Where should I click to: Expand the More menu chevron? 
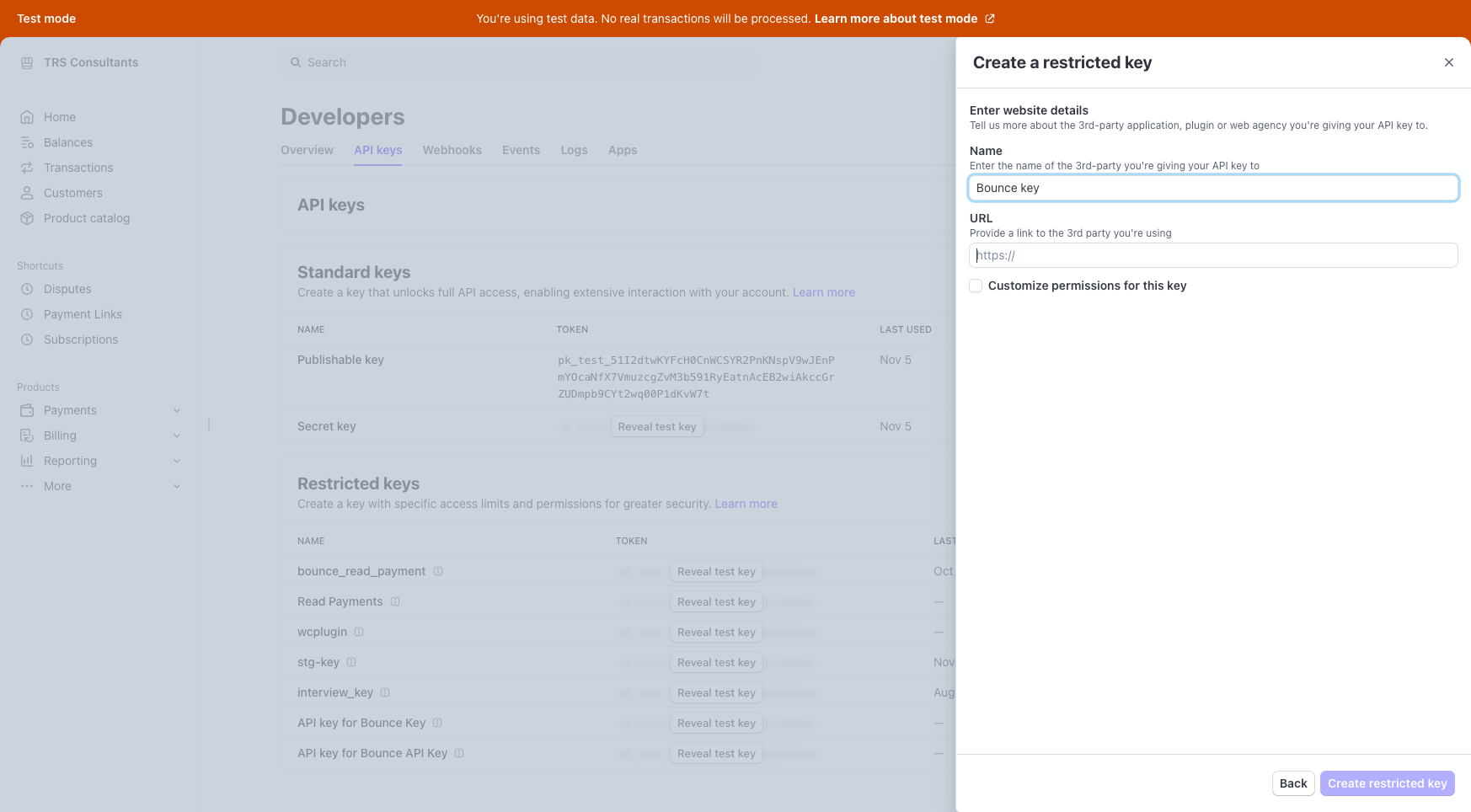click(177, 486)
